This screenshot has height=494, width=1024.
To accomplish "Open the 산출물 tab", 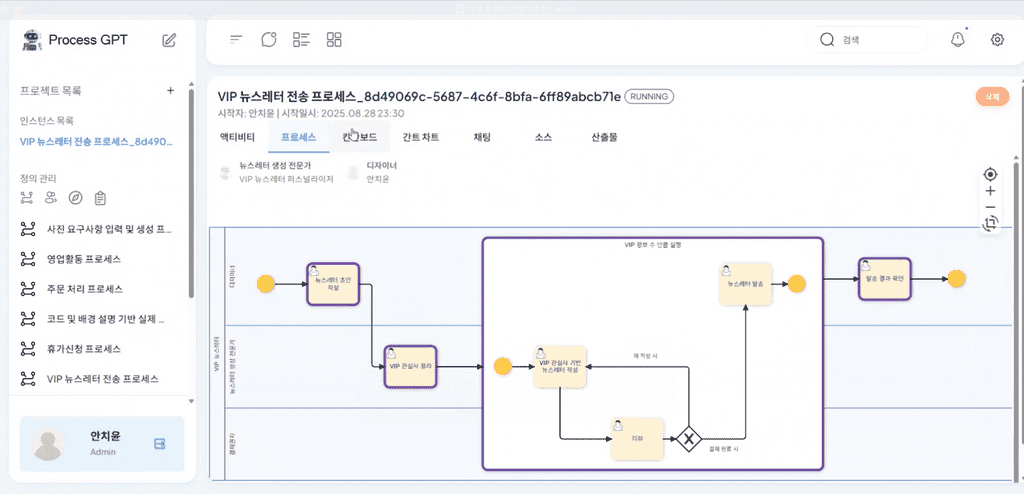I will click(x=604, y=137).
